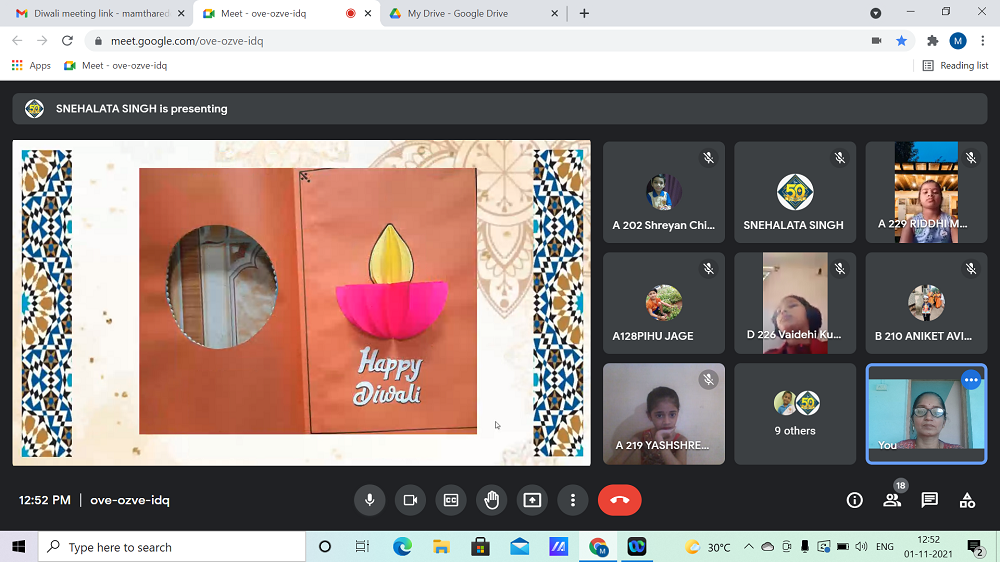Click the present now screen share icon
1000x562 pixels.
click(x=532, y=500)
